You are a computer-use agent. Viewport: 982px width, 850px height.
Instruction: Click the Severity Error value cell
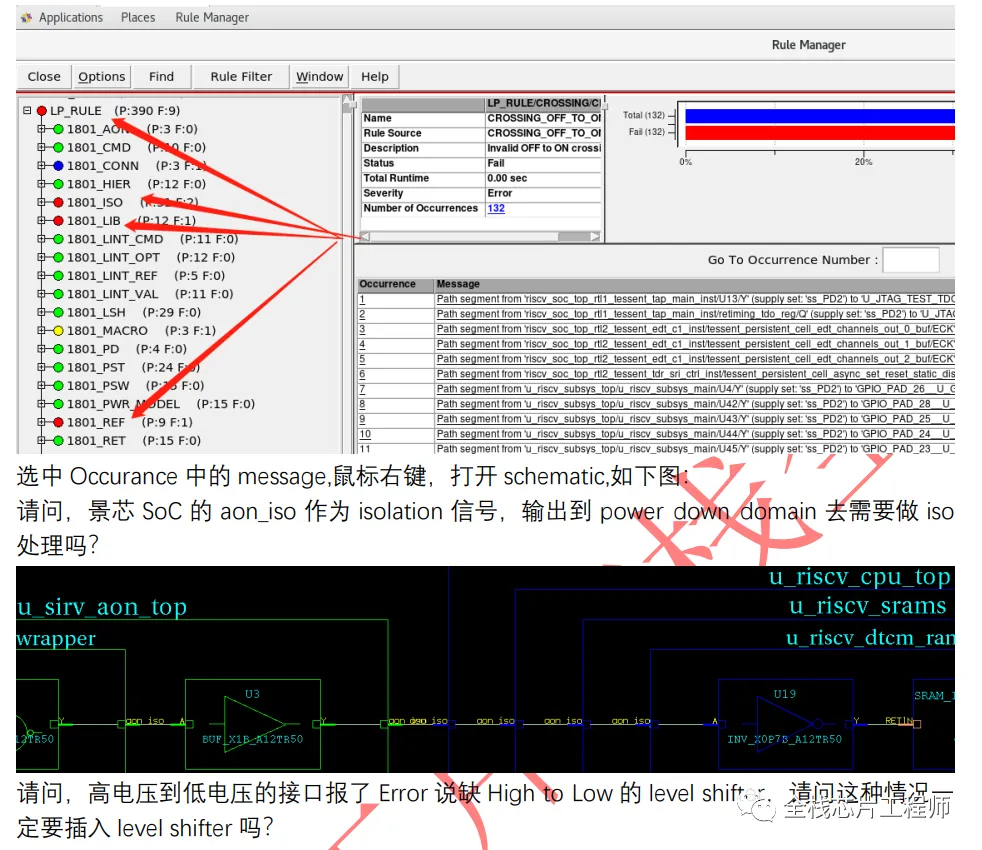pos(544,193)
